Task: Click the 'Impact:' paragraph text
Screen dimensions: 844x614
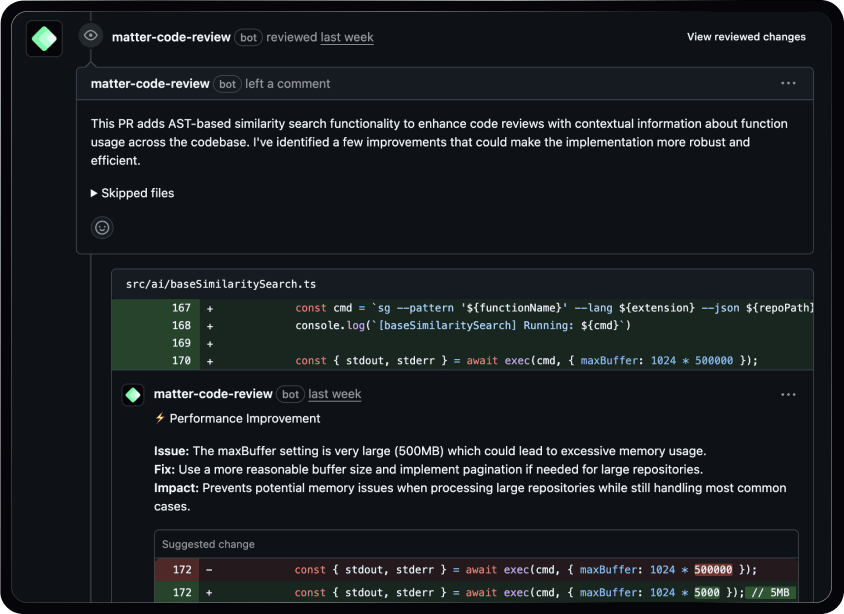Action: click(470, 497)
